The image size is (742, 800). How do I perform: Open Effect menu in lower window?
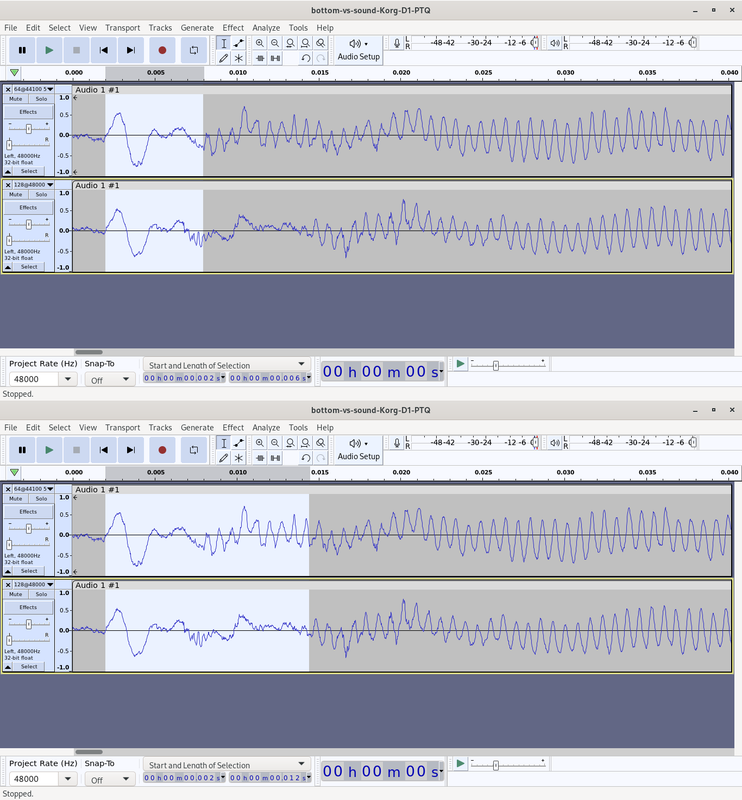(233, 428)
